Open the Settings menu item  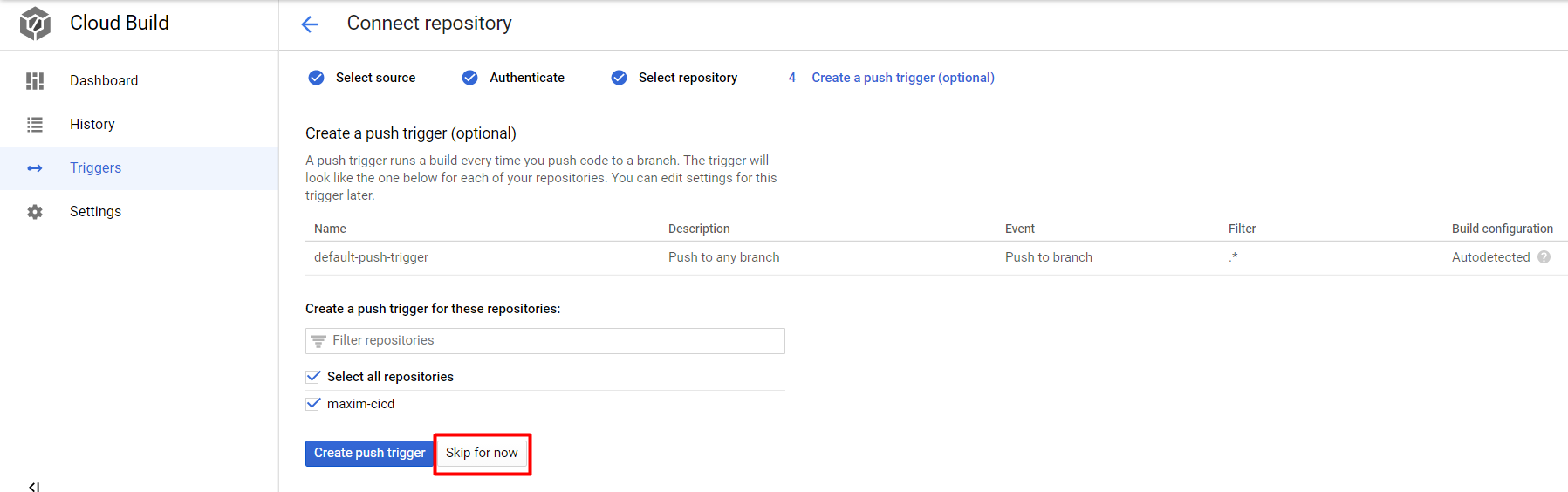coord(95,212)
